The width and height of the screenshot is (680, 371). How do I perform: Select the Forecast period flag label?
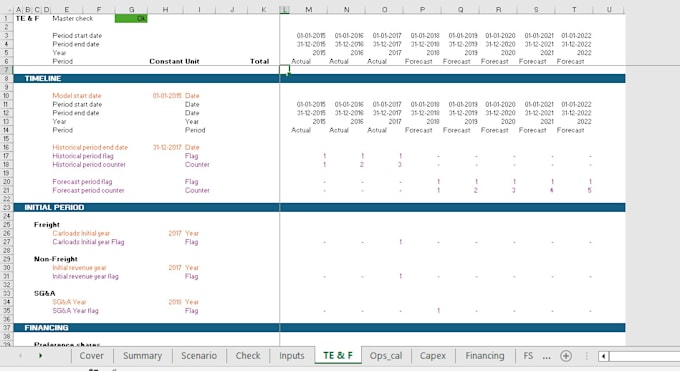(x=82, y=182)
